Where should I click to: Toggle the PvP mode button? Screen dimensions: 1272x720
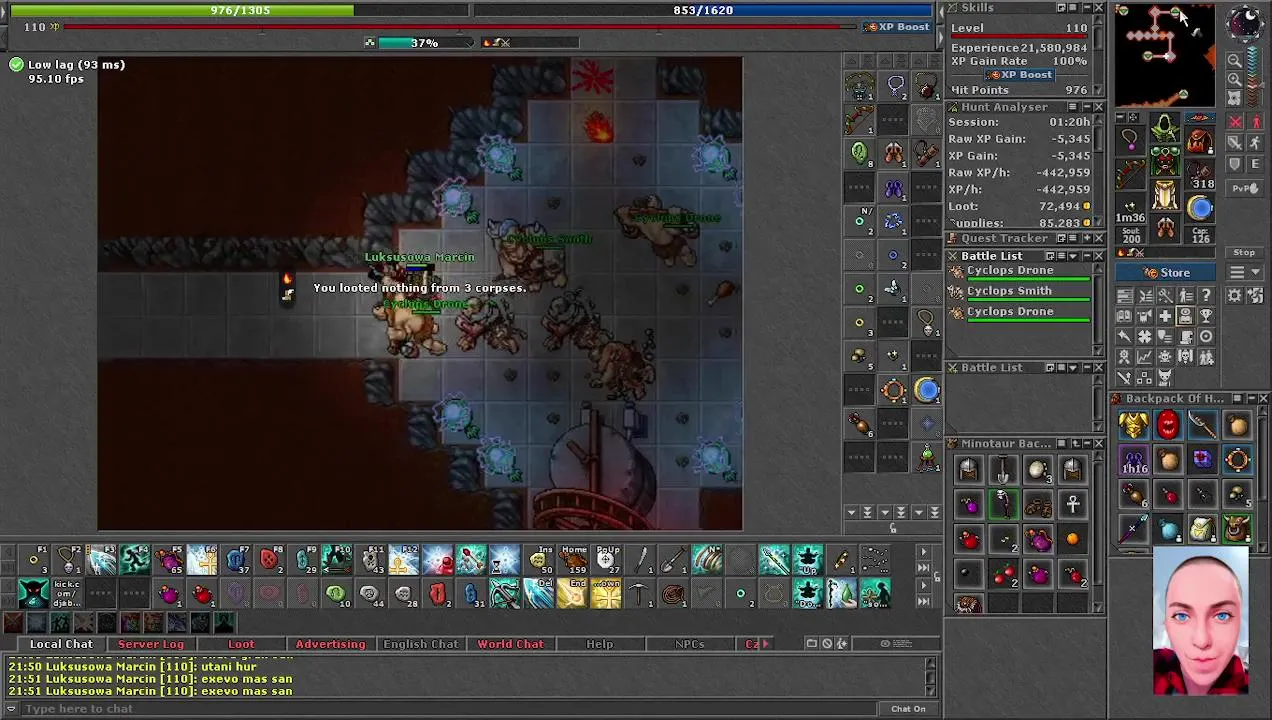[1245, 188]
